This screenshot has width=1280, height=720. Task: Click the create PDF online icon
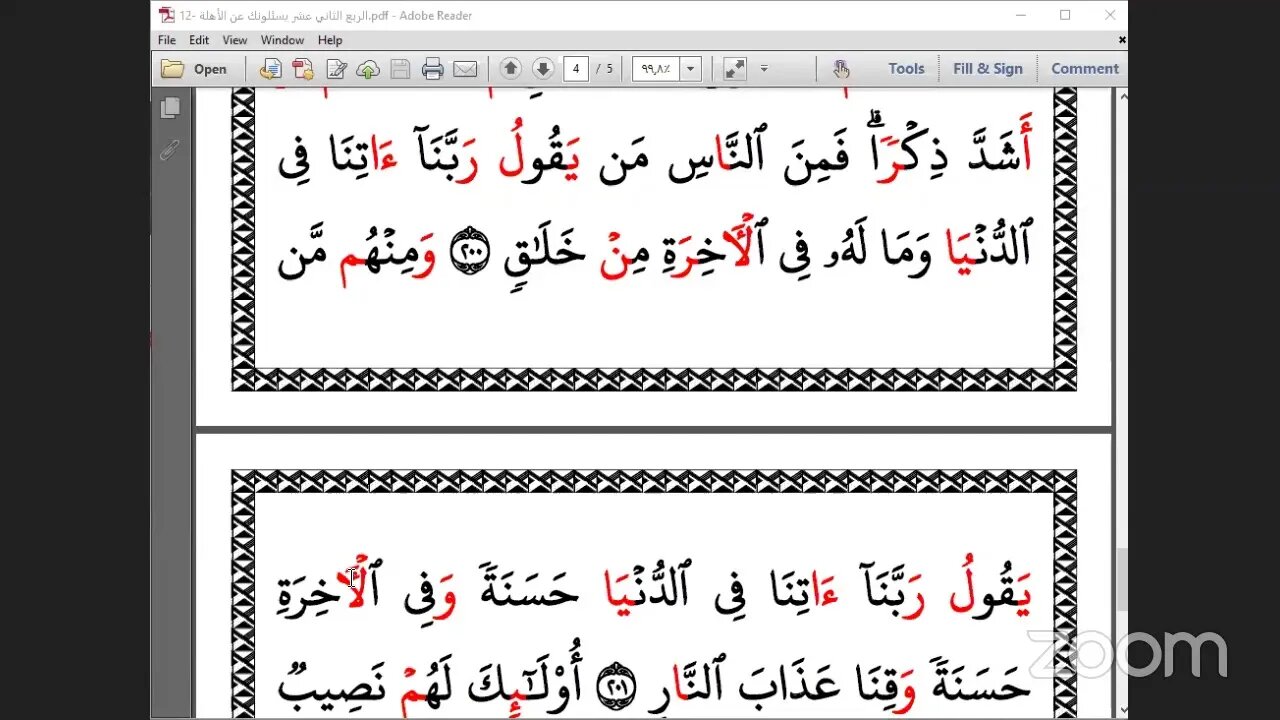pyautogui.click(x=303, y=69)
